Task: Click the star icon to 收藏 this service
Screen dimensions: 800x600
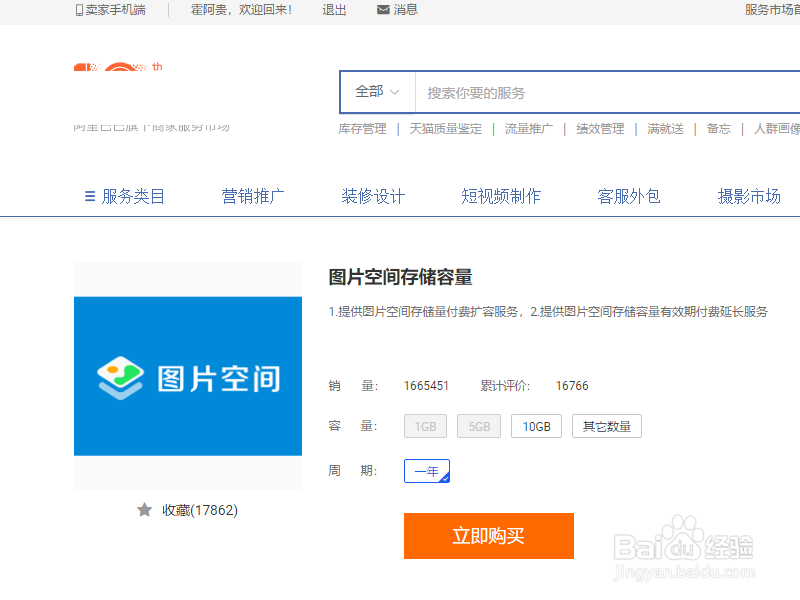Action: pos(146,510)
